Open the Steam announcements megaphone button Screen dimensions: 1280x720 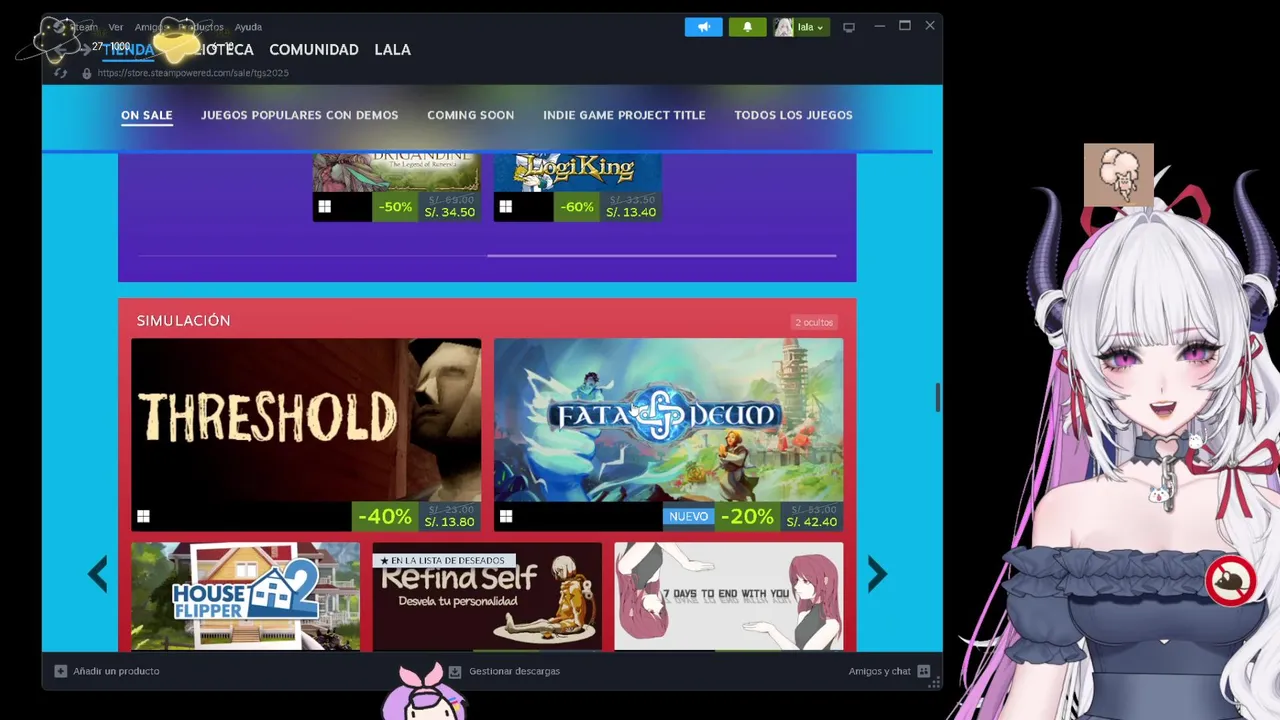[703, 27]
